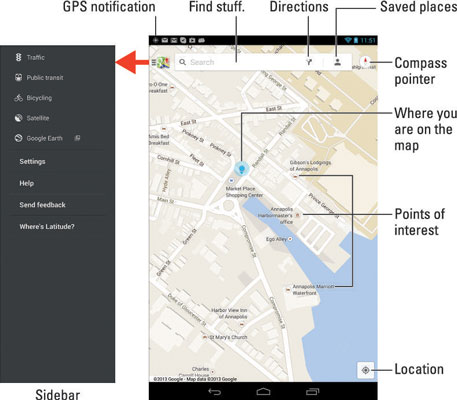Tap the Android Home navigation icon
This screenshot has height=400, width=457.
pyautogui.click(x=263, y=391)
